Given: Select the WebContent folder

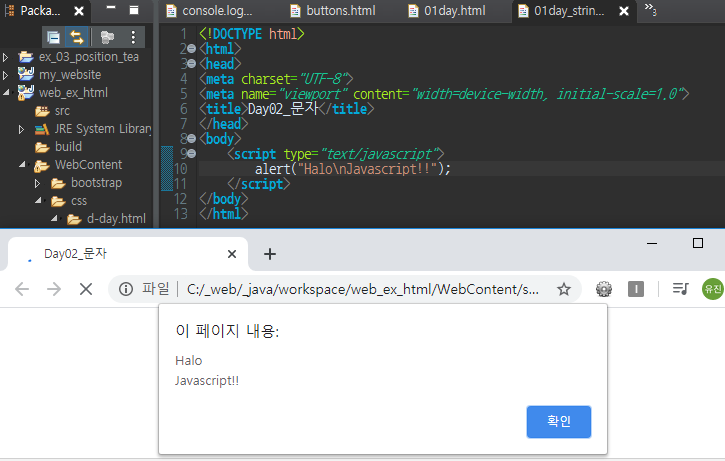Looking at the screenshot, I should [x=78, y=165].
